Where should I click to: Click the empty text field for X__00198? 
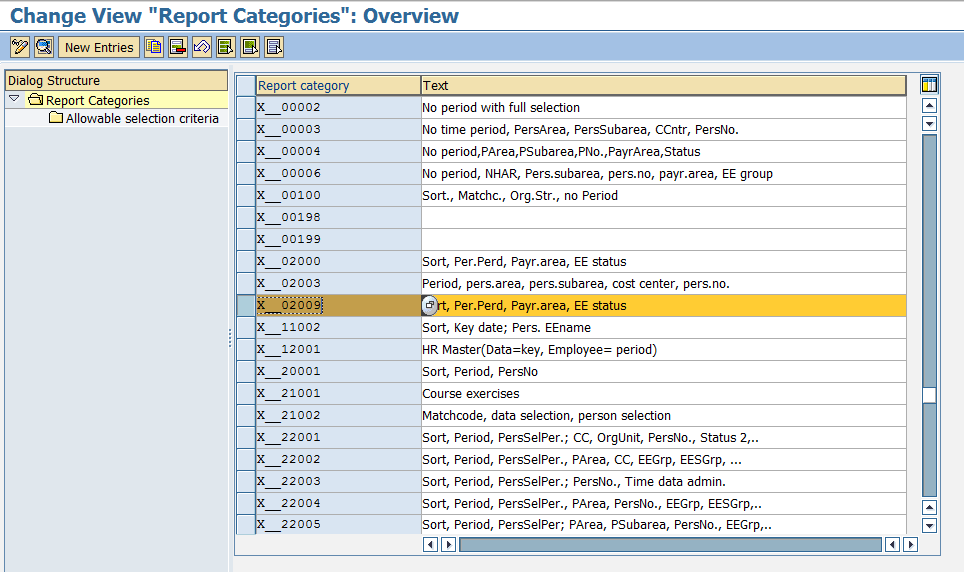click(663, 217)
